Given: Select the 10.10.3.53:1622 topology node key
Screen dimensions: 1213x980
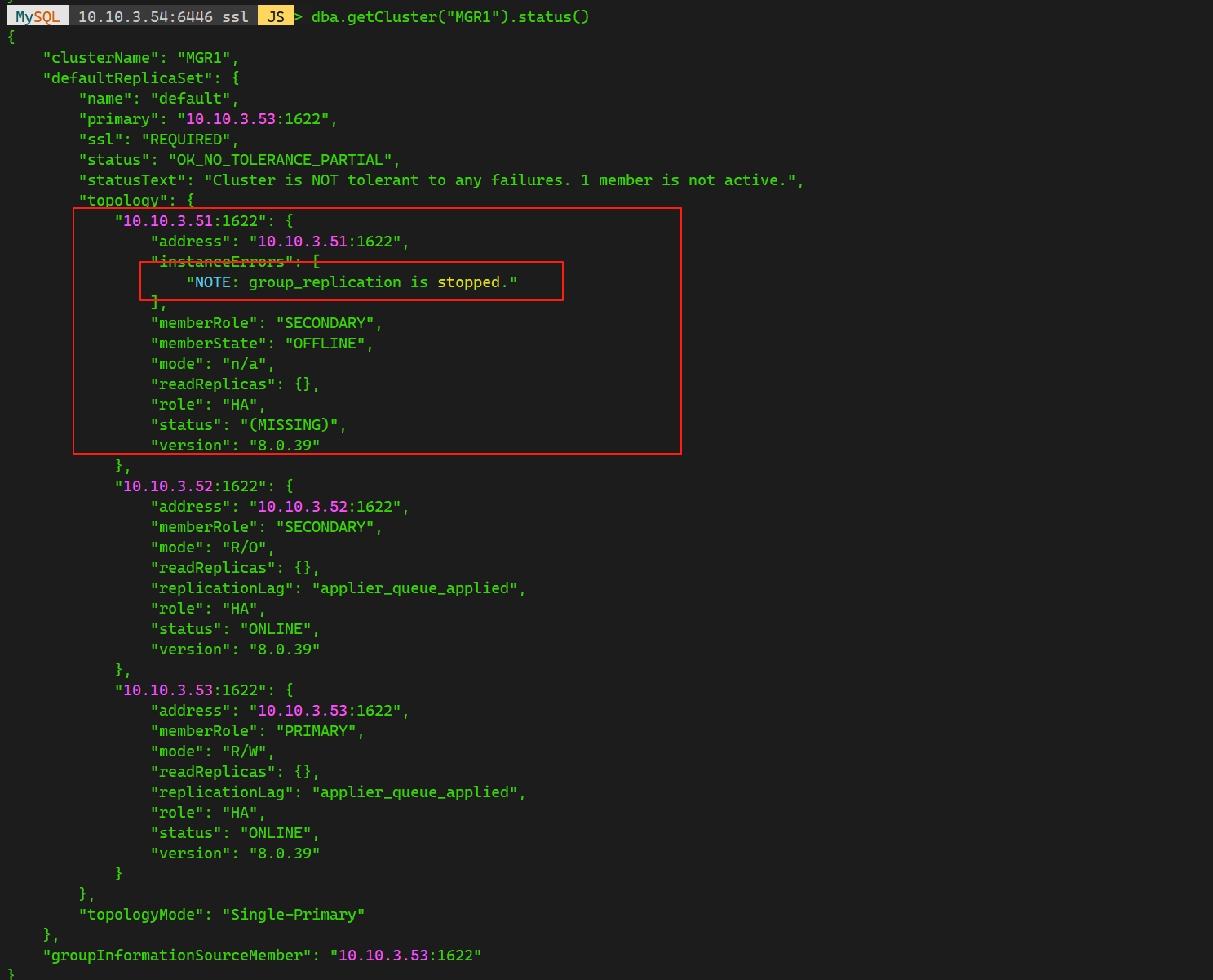Looking at the screenshot, I should click(191, 690).
